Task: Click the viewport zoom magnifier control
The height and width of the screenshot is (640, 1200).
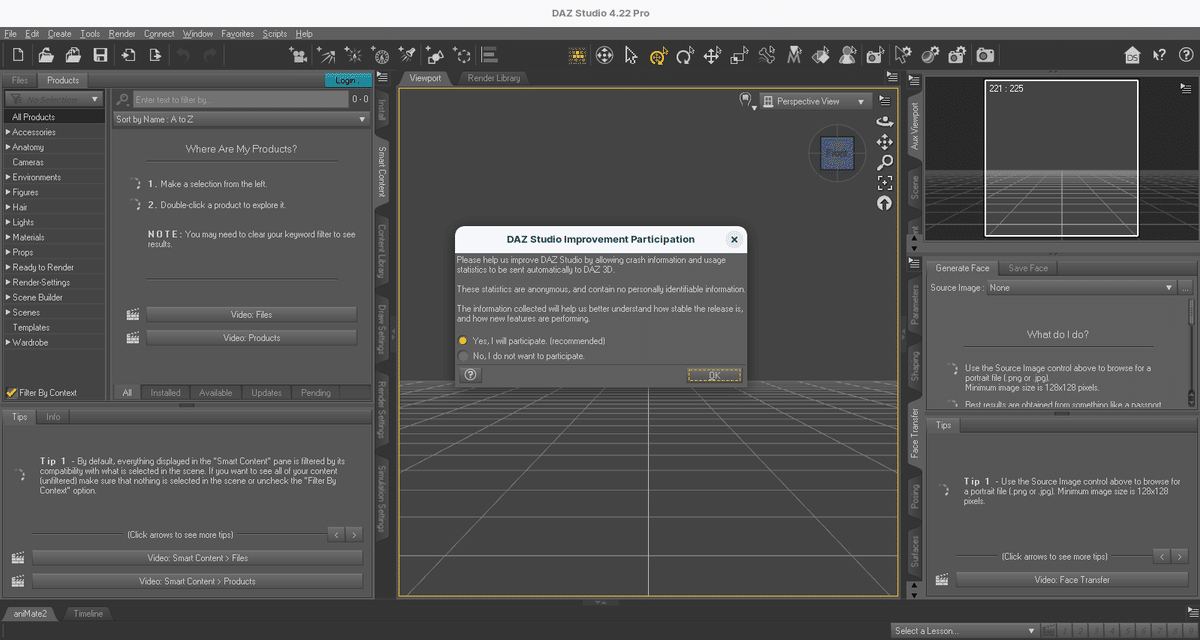Action: 885,162
